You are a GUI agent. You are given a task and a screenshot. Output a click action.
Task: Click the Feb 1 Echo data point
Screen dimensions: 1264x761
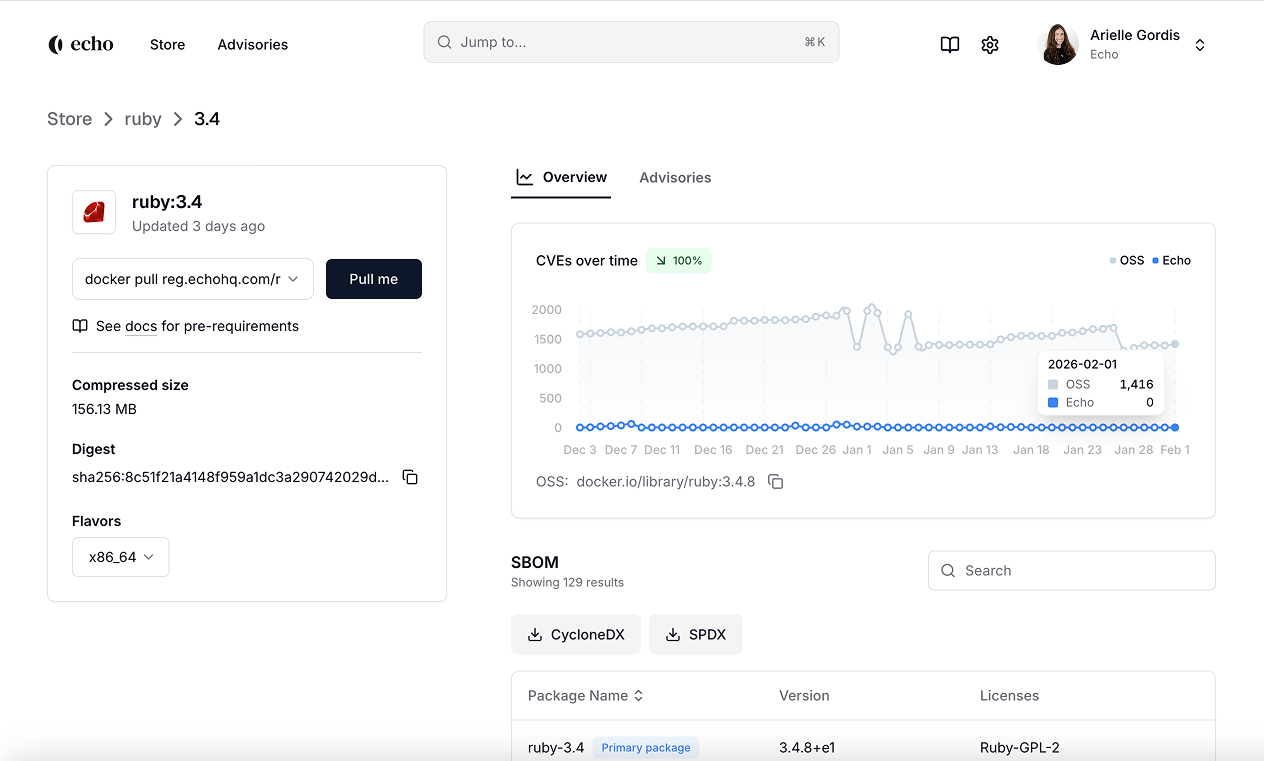coord(1175,428)
